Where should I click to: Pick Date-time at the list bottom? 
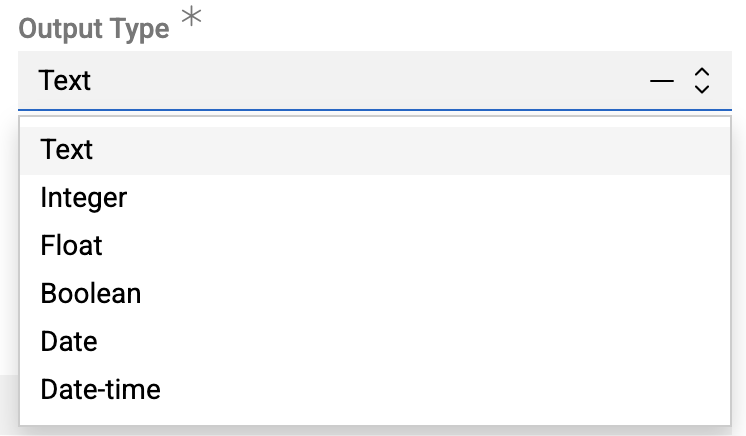100,389
